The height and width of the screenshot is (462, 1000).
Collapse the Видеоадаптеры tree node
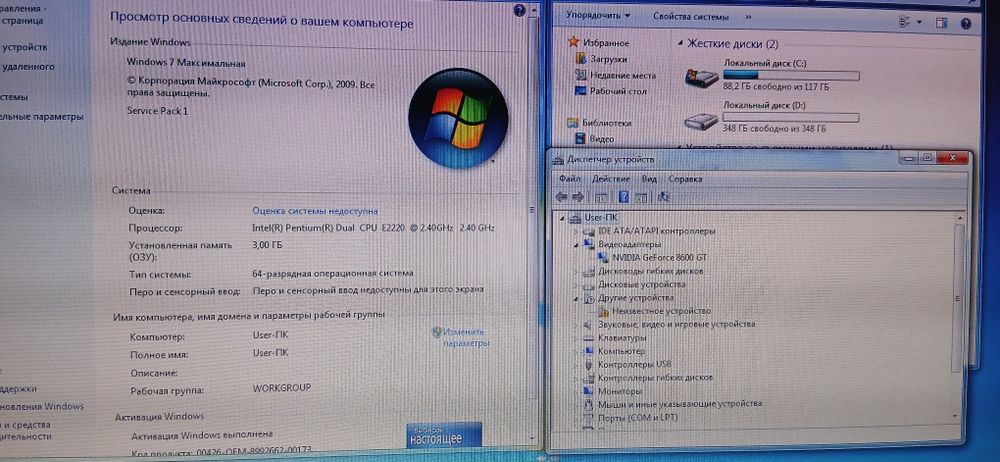coord(577,244)
